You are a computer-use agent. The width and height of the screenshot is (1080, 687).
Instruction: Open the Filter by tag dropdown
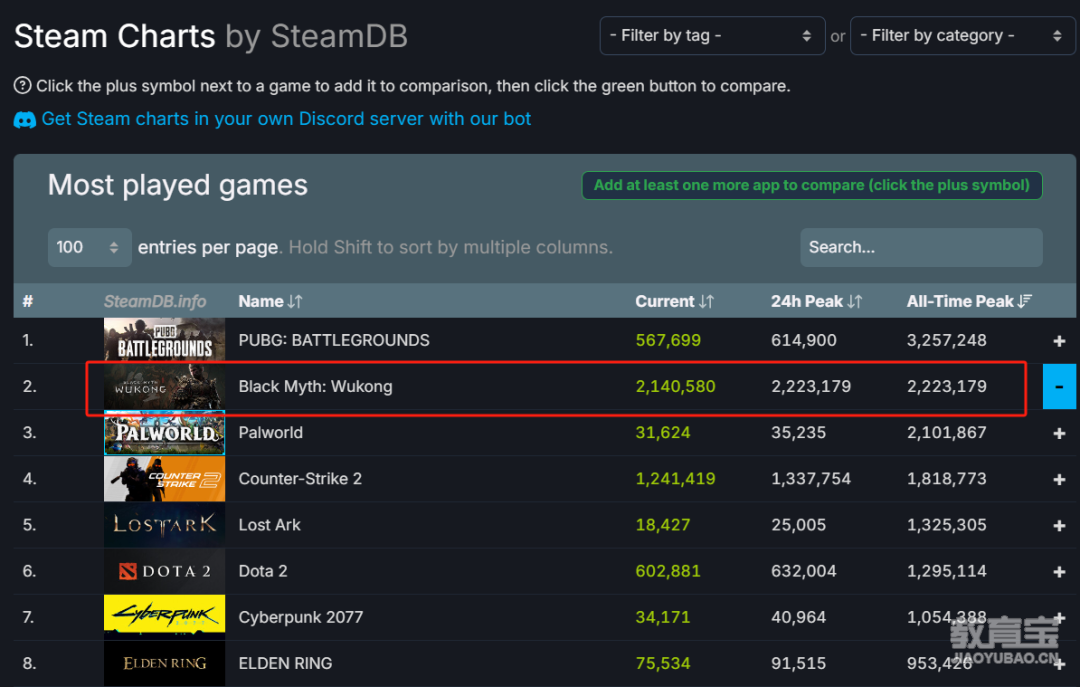pos(712,36)
